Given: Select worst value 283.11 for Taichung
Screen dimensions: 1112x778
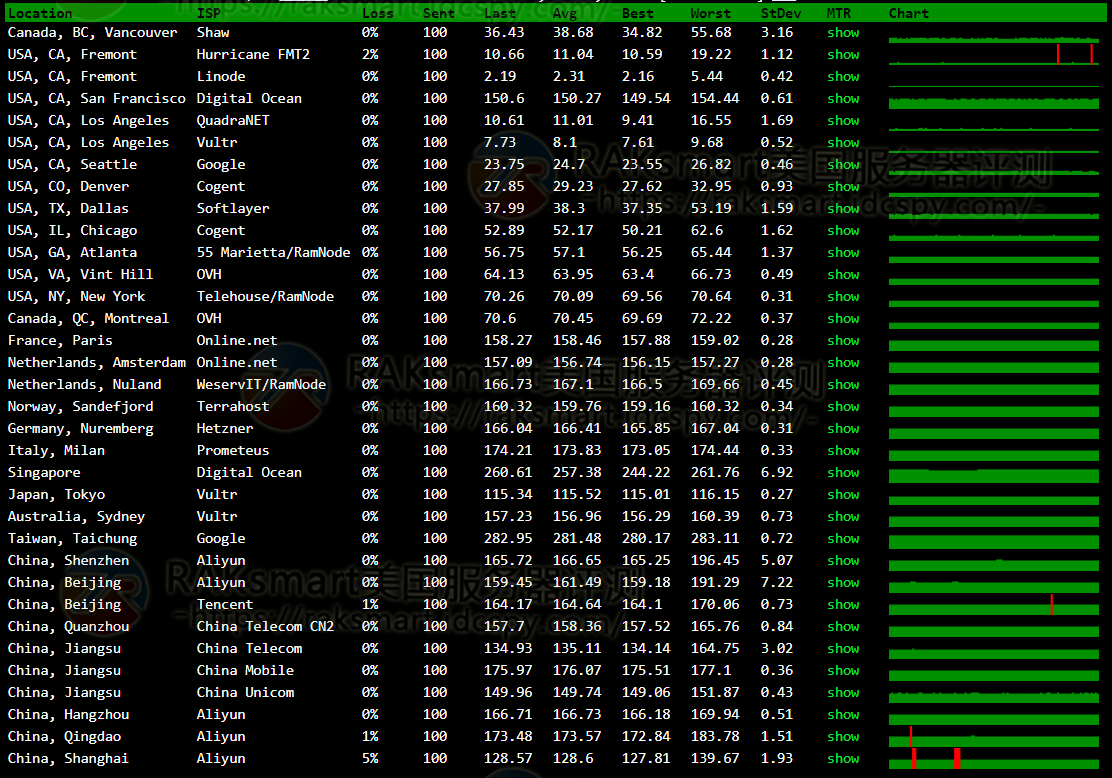Looking at the screenshot, I should click(715, 538).
